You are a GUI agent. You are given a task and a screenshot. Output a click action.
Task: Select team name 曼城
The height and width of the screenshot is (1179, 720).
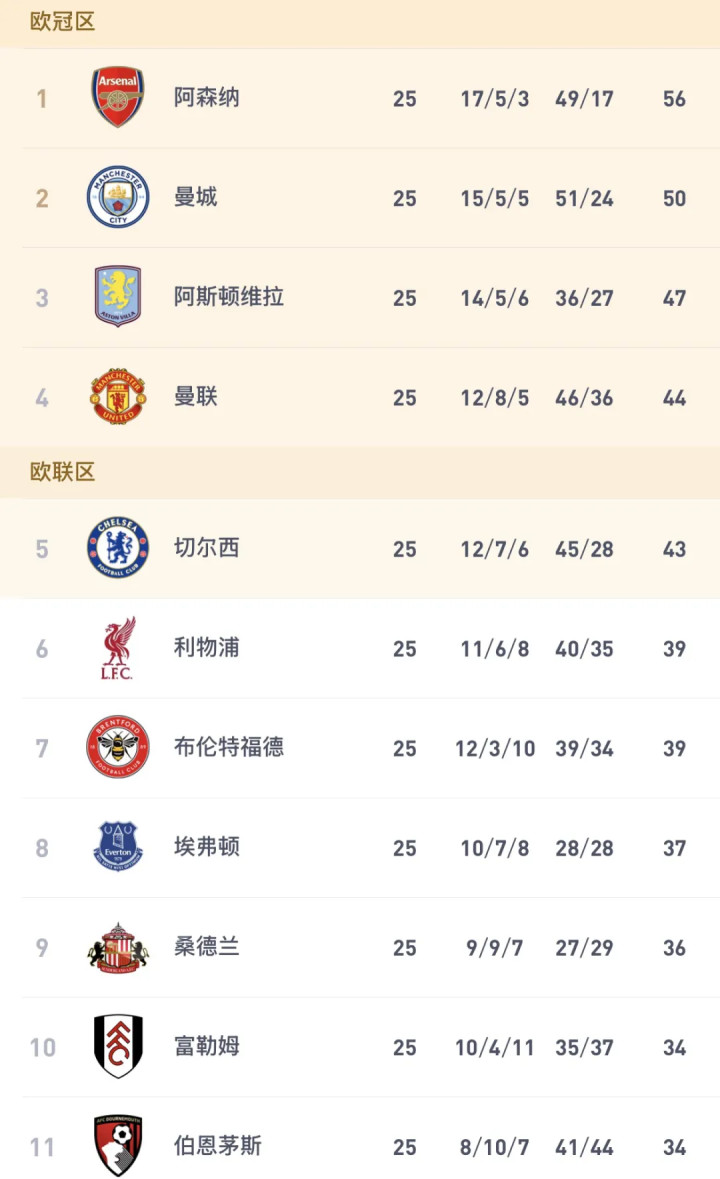coord(195,197)
